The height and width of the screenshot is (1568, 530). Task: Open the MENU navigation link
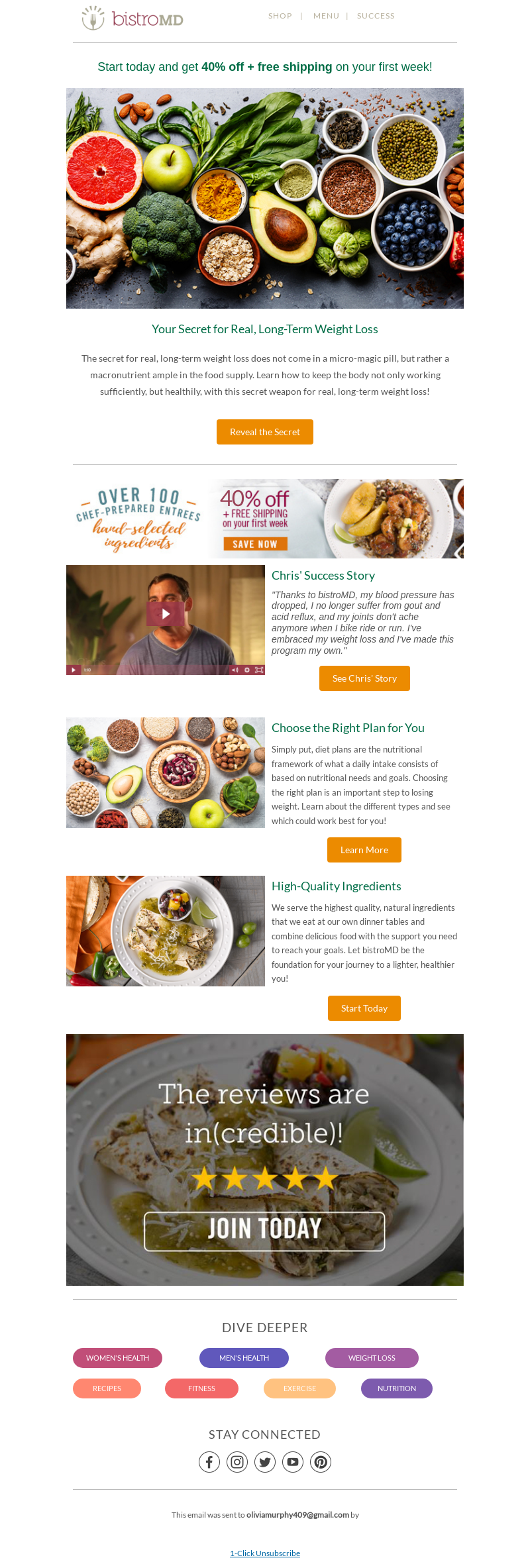coord(326,16)
